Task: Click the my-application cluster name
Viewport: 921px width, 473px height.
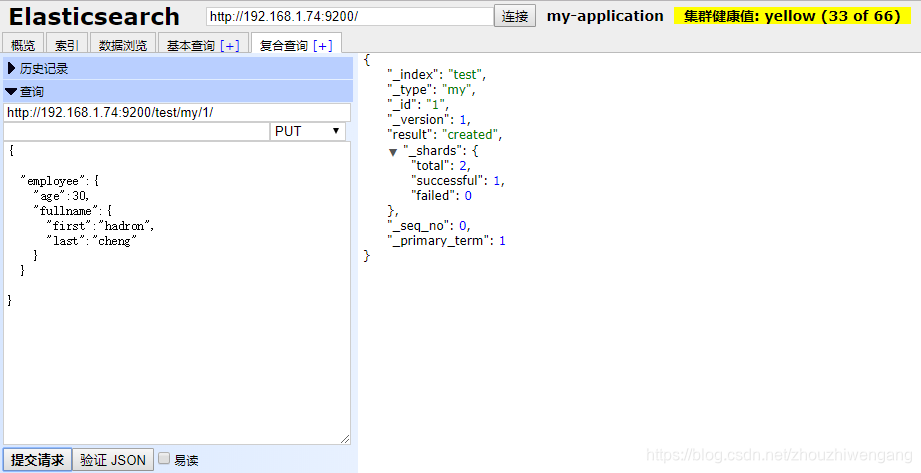Action: (605, 16)
